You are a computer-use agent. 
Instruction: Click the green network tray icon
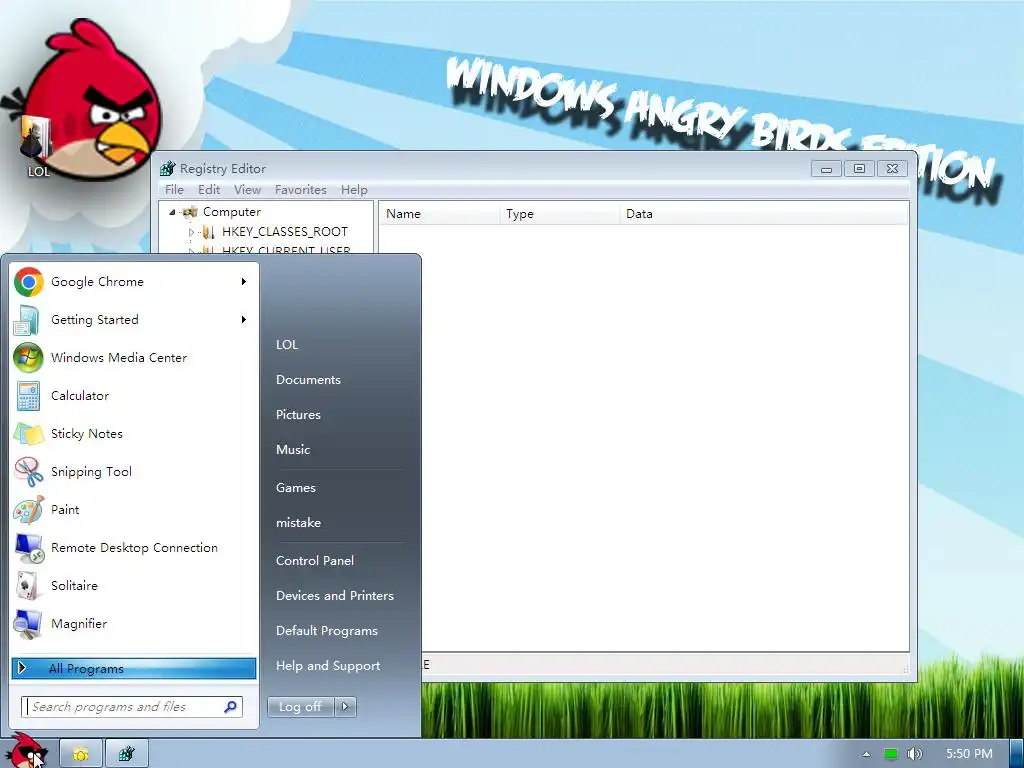[x=890, y=754]
